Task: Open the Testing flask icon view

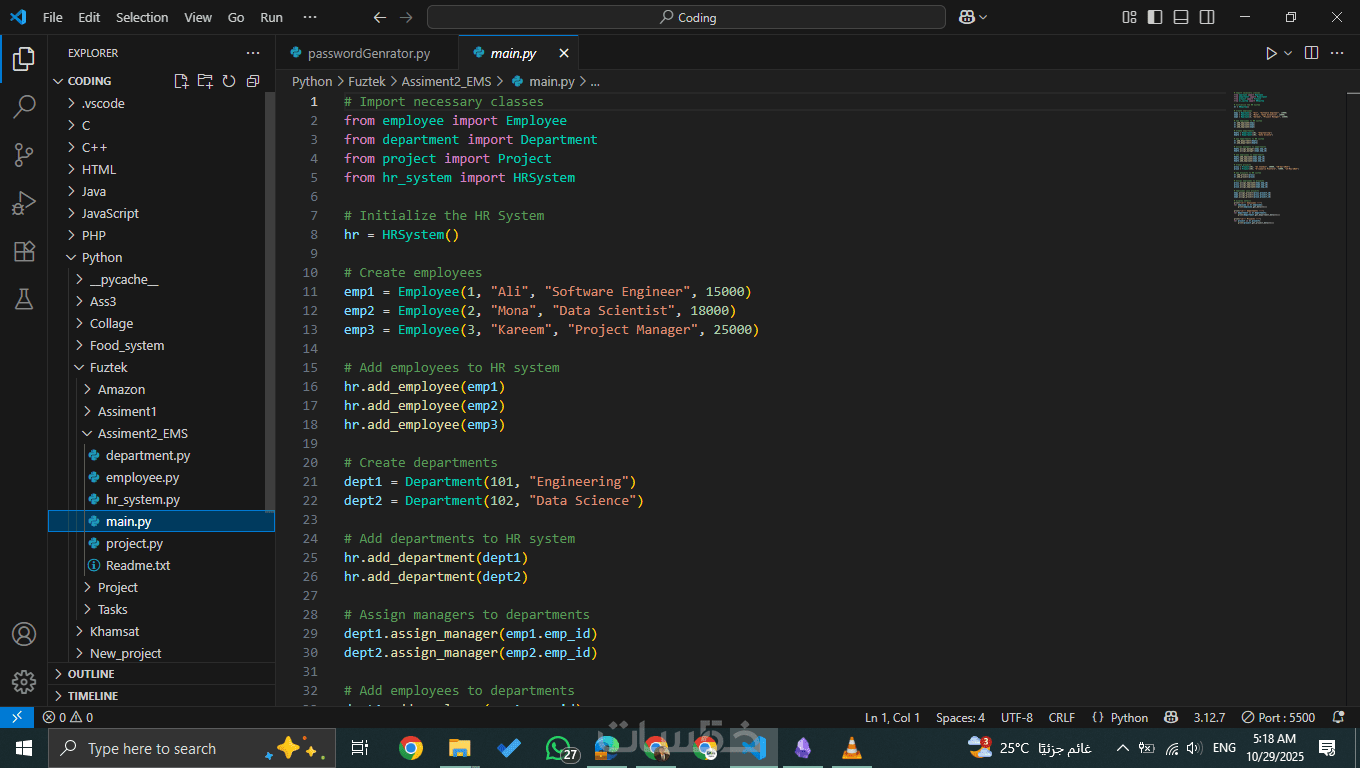Action: [24, 298]
